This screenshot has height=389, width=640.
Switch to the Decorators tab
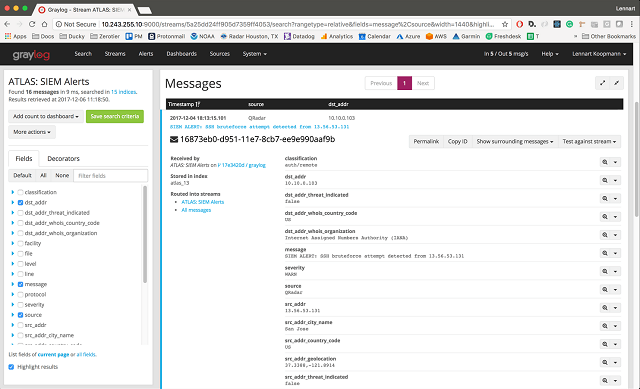click(63, 158)
